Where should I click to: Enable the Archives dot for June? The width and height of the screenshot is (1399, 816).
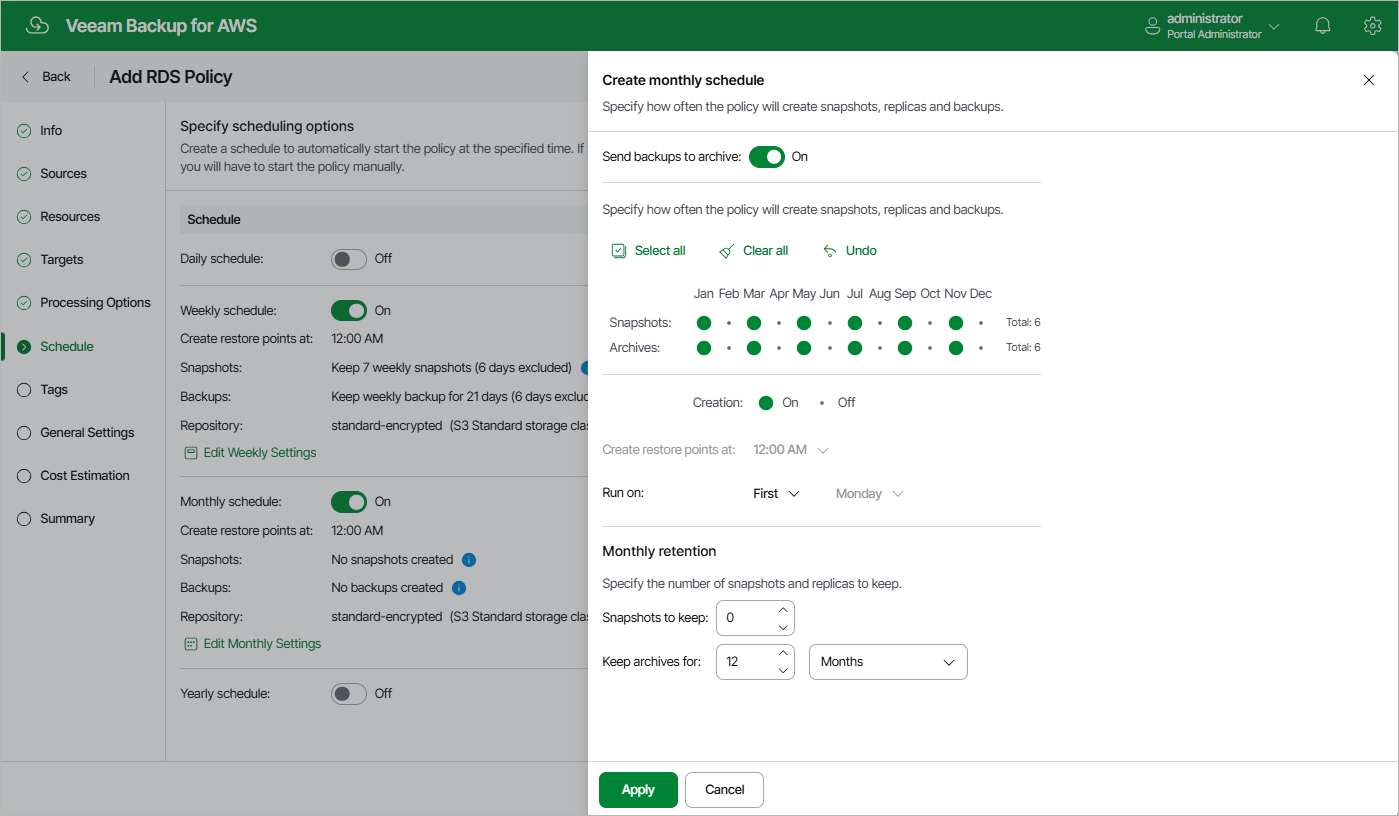coord(830,348)
